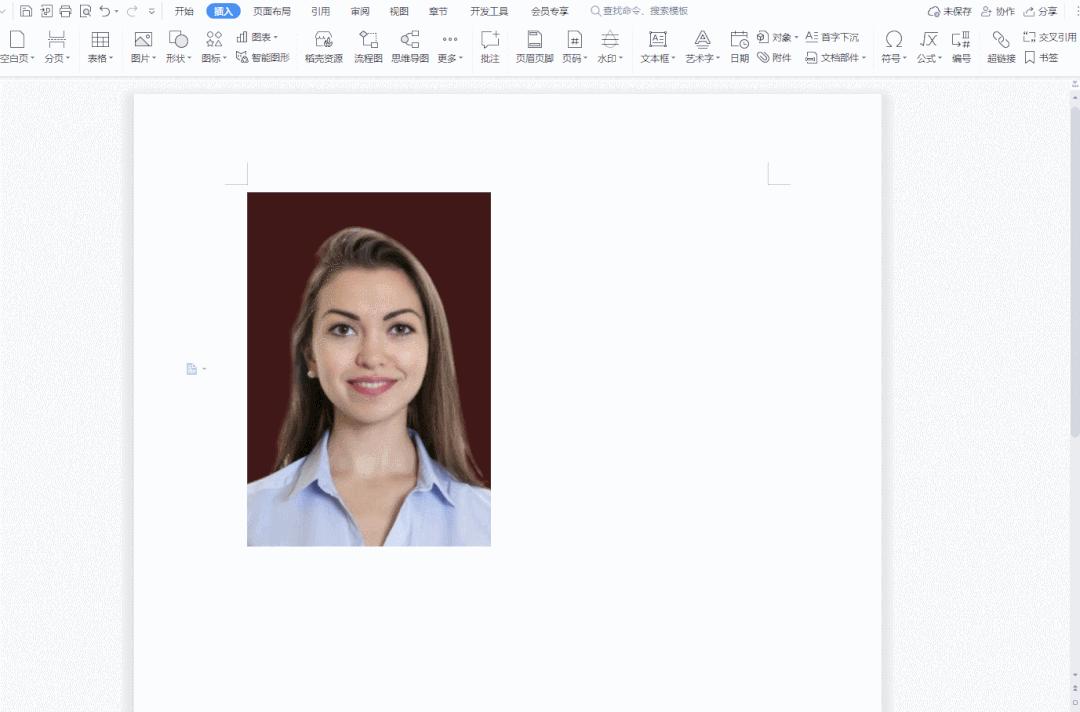Insert the date with 日期 icon
The height and width of the screenshot is (712, 1080).
click(739, 46)
